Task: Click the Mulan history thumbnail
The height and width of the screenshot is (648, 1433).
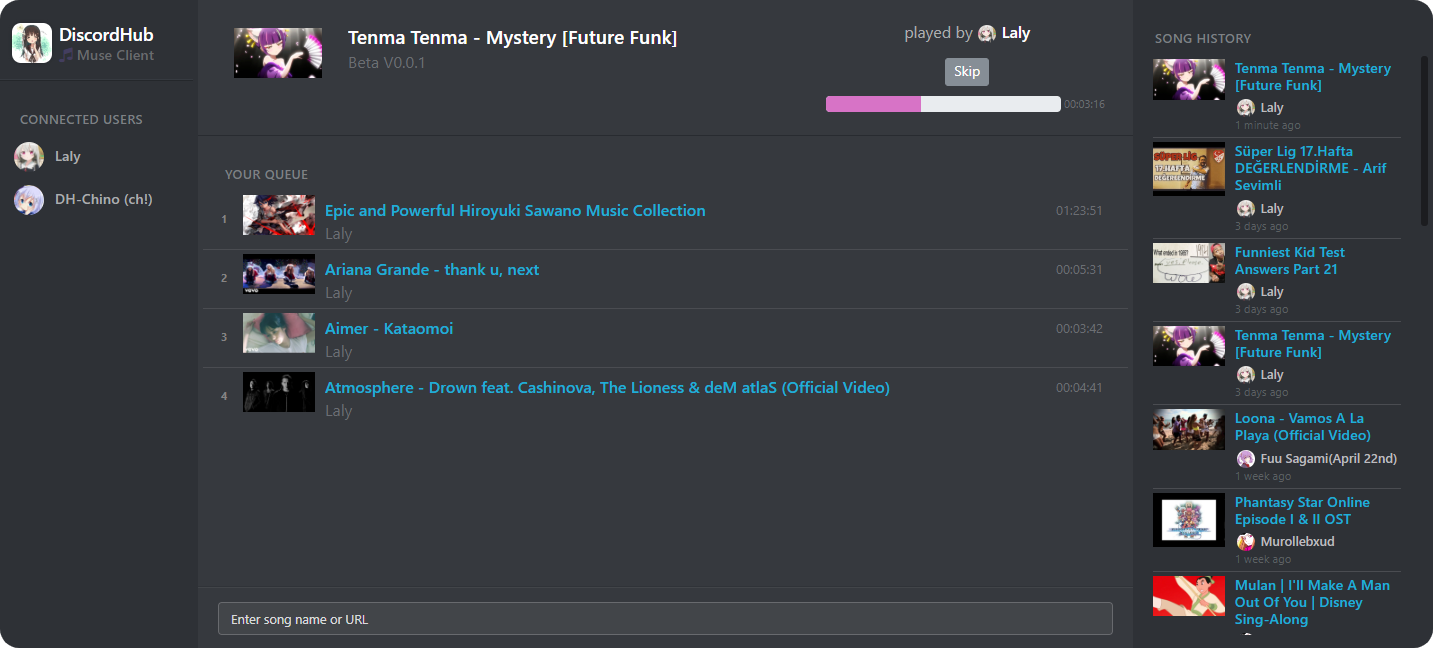Action: [x=1189, y=596]
